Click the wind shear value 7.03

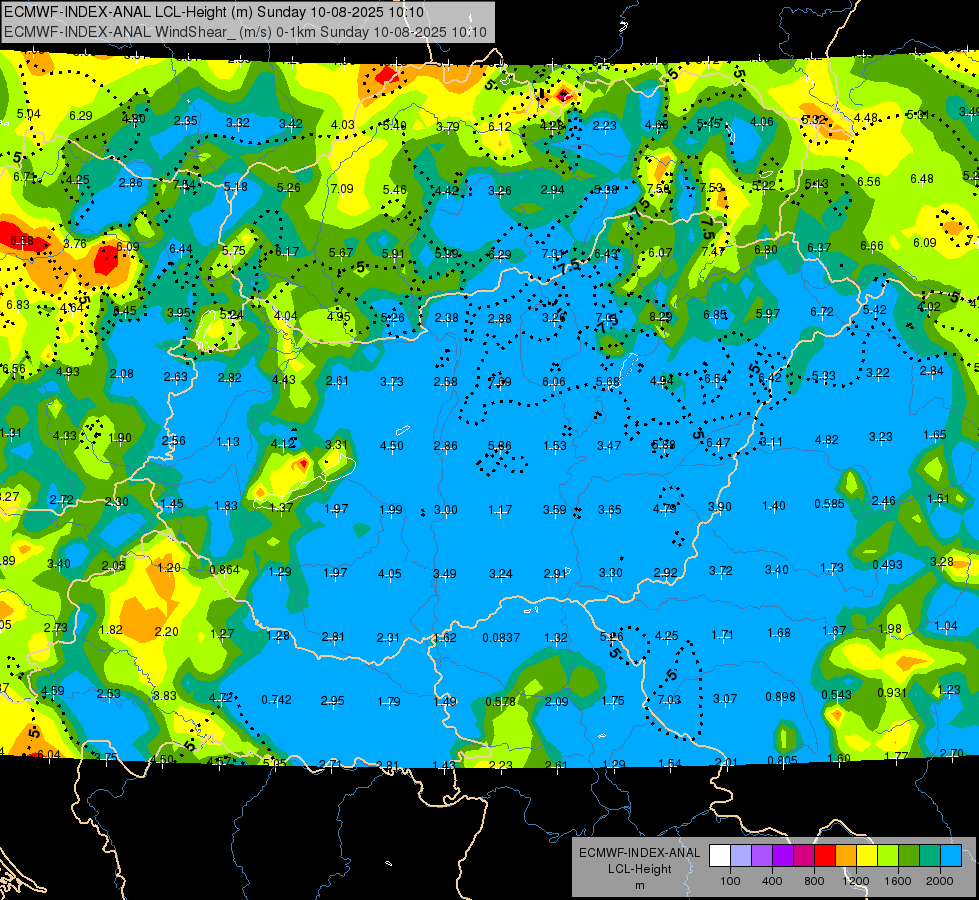point(669,700)
